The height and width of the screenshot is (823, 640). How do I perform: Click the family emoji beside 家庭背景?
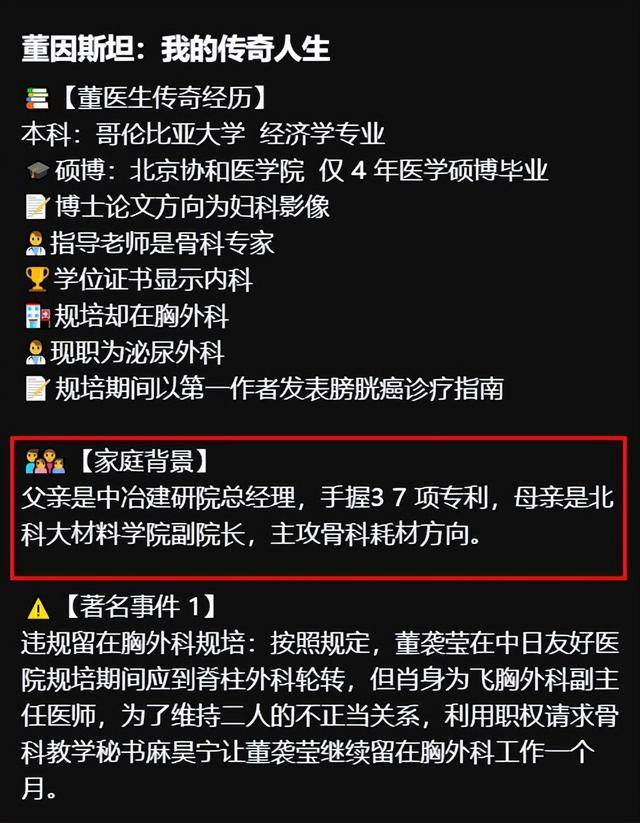[x=45, y=461]
